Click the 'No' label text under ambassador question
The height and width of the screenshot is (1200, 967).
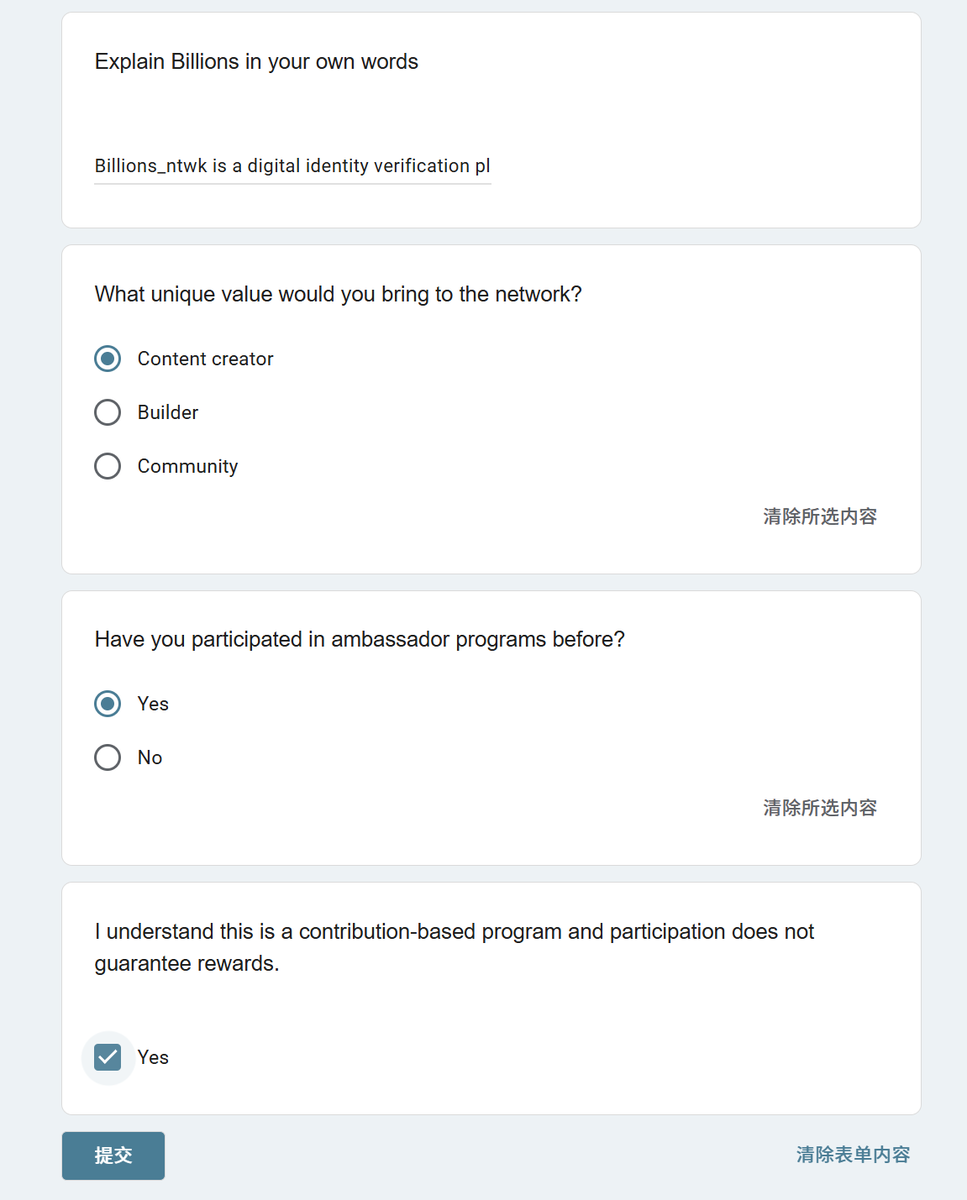pyautogui.click(x=150, y=758)
